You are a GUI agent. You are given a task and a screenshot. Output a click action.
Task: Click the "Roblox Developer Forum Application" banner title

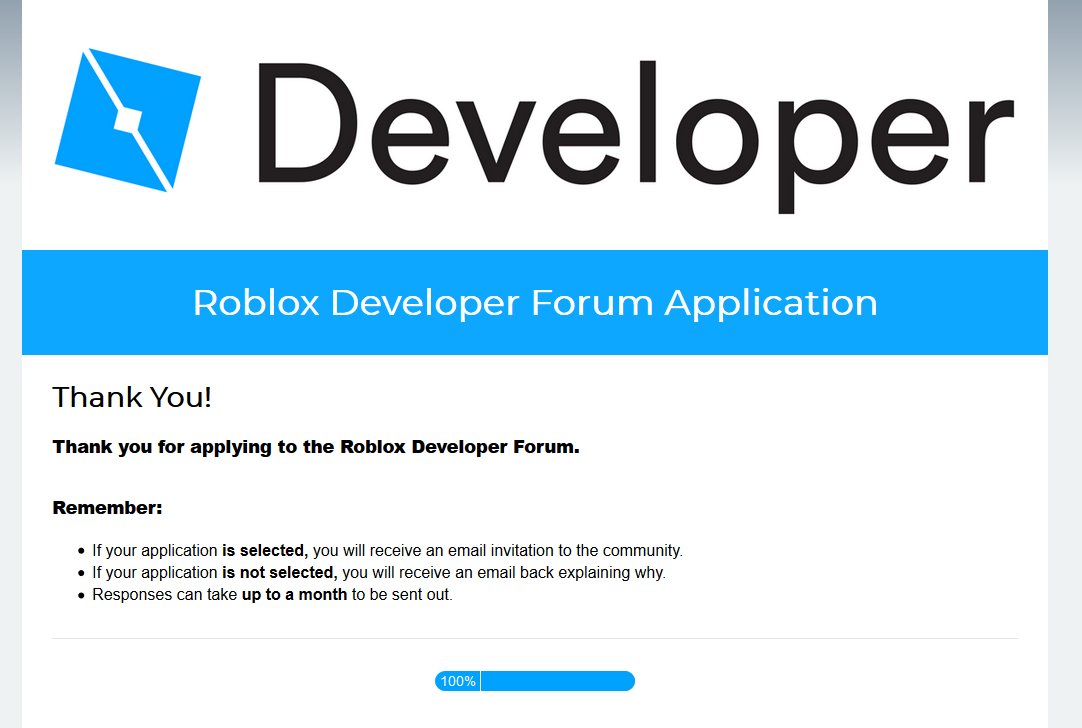(535, 303)
